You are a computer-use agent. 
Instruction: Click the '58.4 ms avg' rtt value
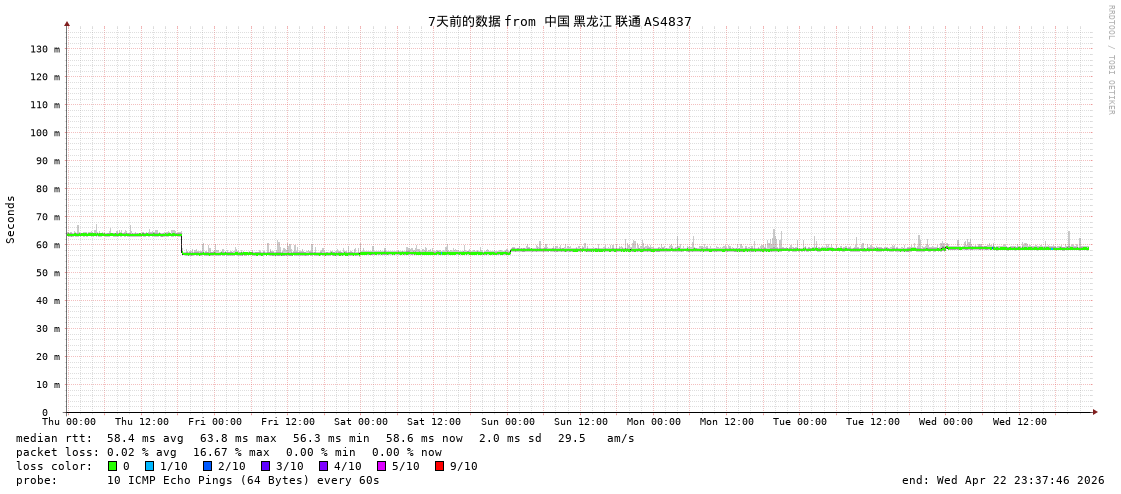[x=145, y=438]
